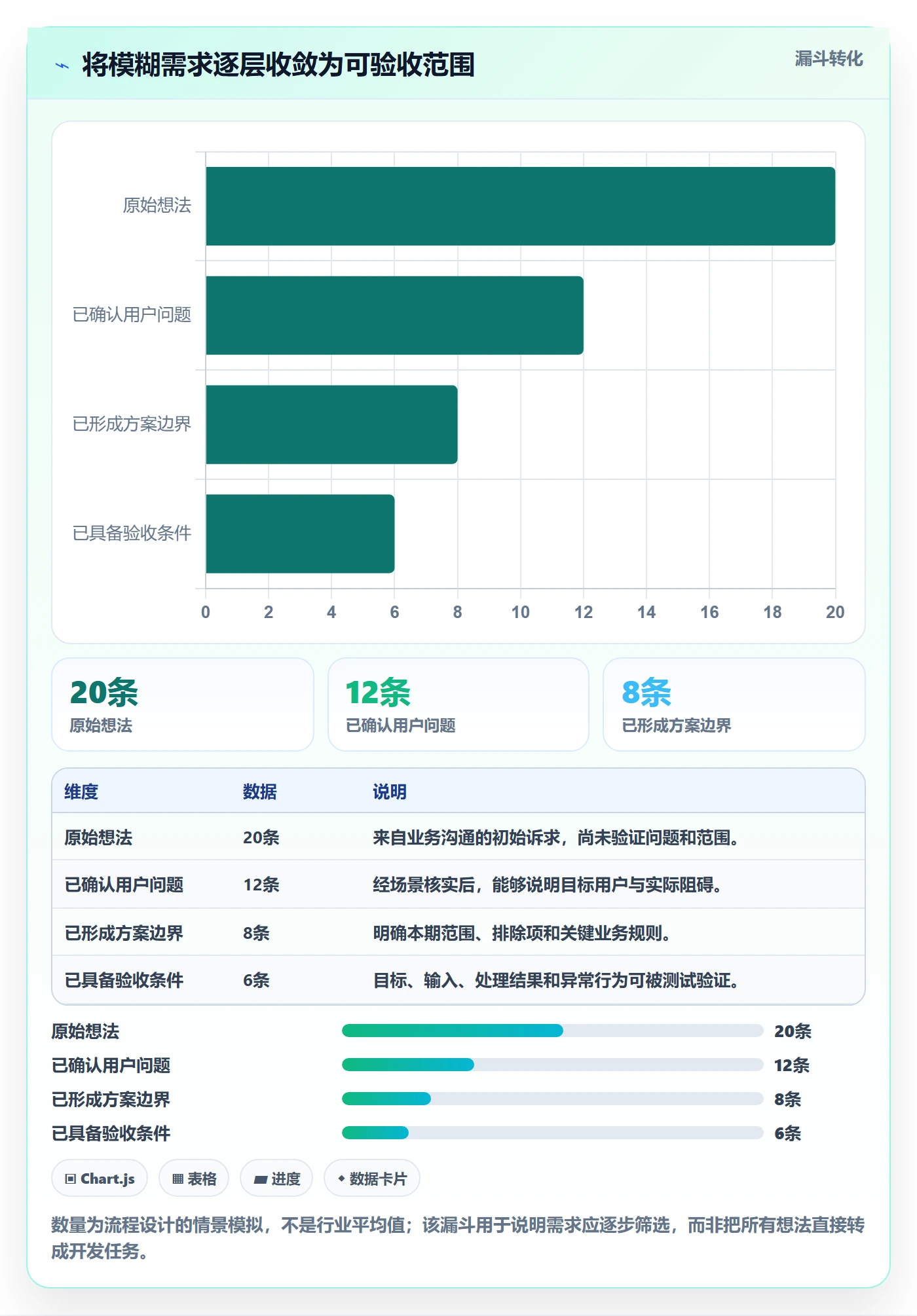Click the 已形成方案边界 bar in the chart
This screenshot has height=1316, width=917.
[x=331, y=425]
